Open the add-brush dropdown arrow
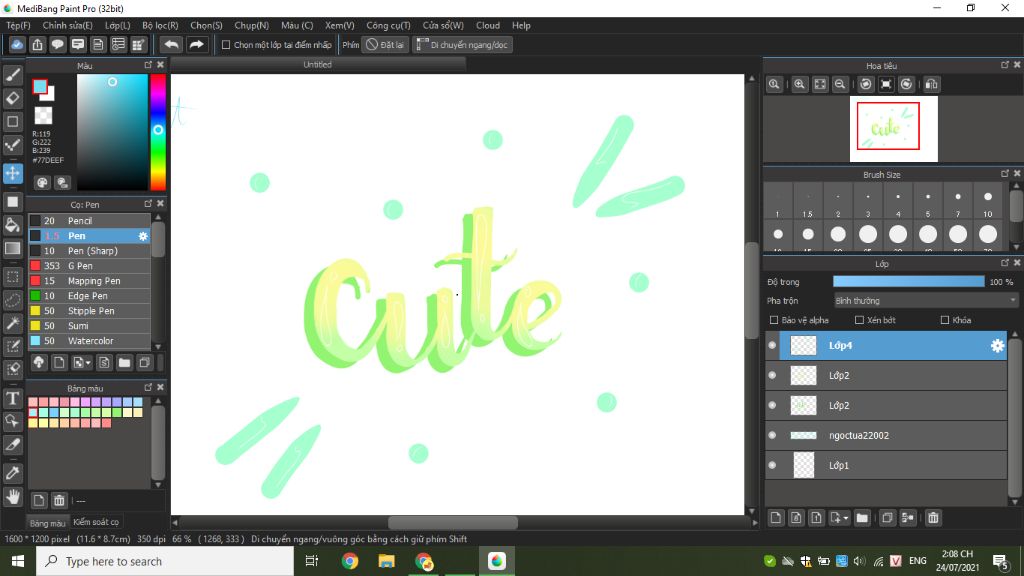The height and width of the screenshot is (576, 1024). pyautogui.click(x=88, y=362)
